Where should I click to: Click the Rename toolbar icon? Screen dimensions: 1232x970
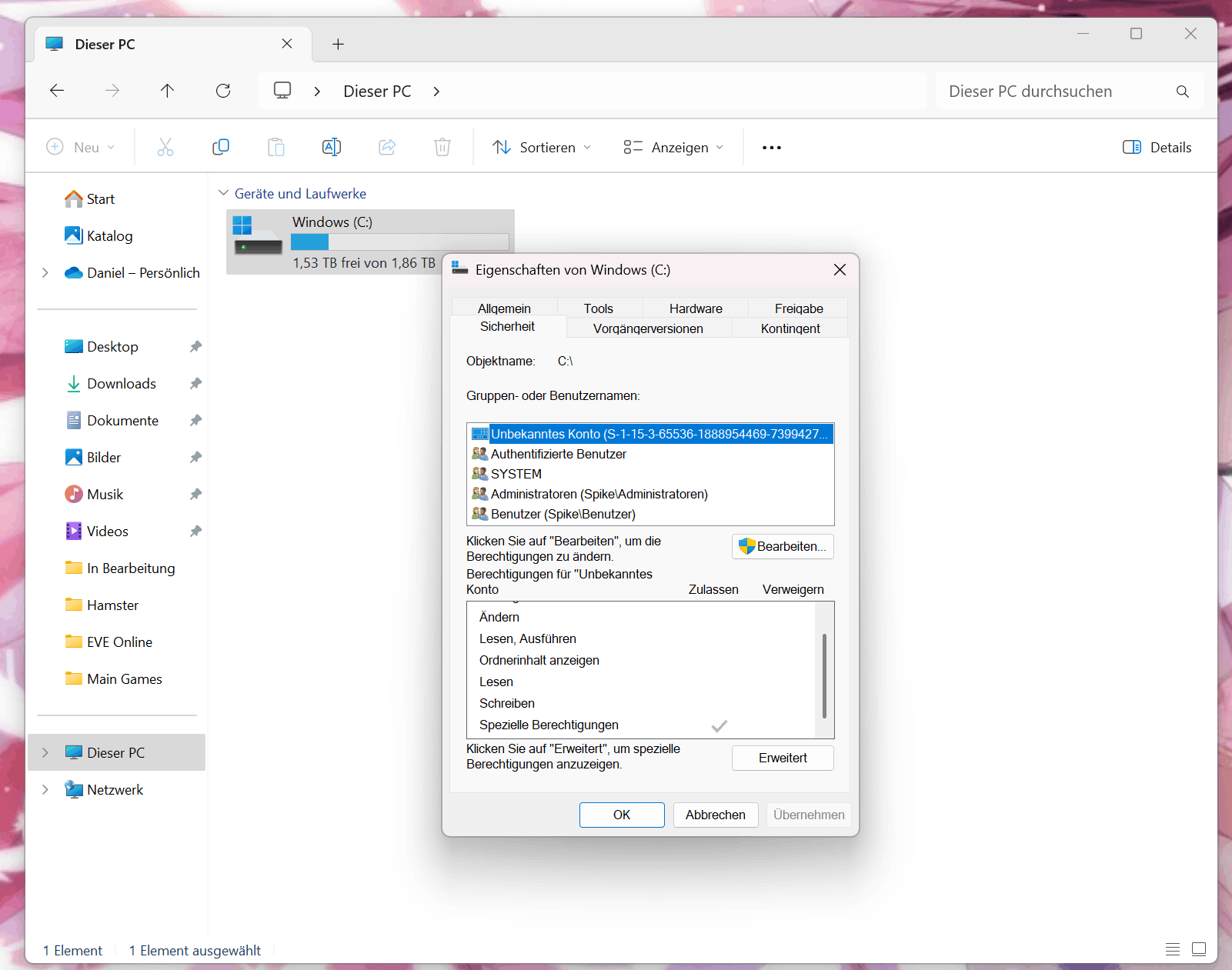332,147
